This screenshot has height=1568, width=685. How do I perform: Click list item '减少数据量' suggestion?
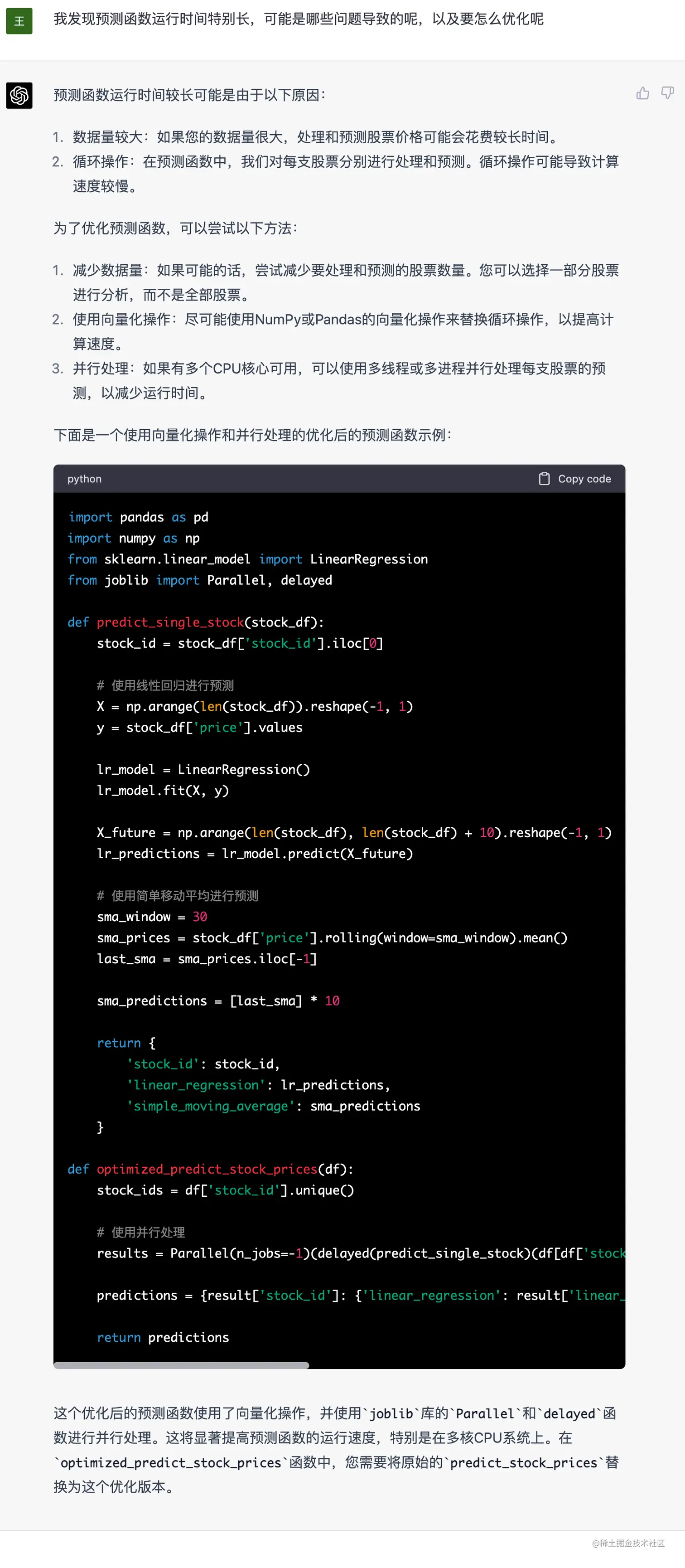click(x=346, y=282)
